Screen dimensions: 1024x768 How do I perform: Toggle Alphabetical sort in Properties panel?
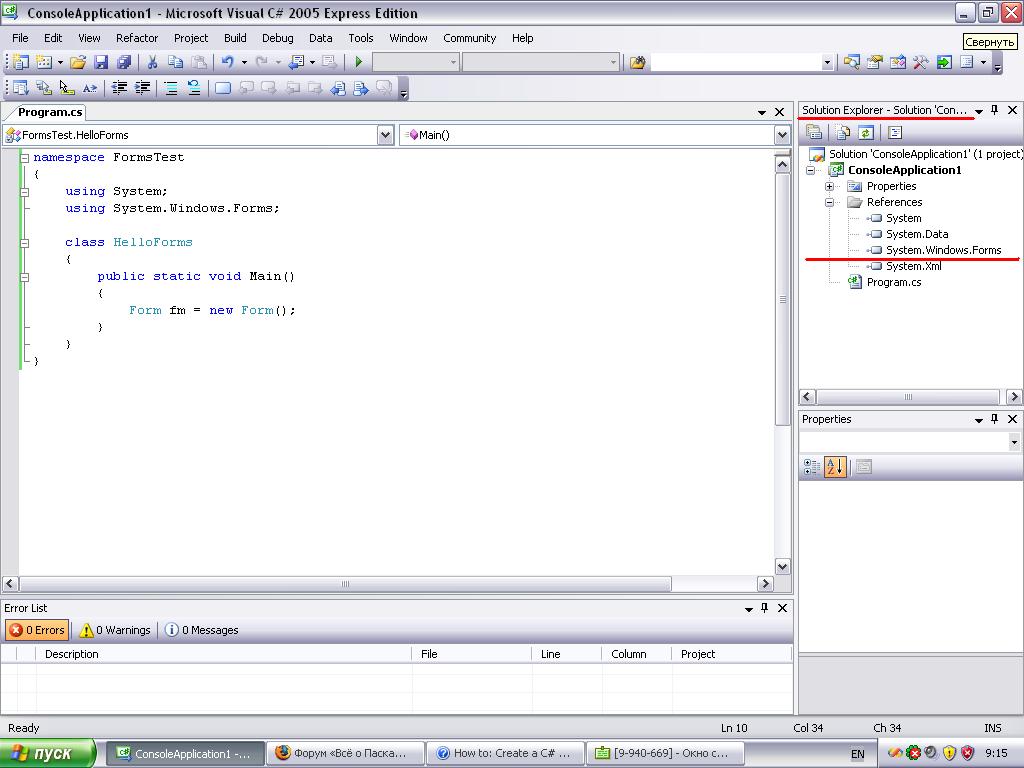835,467
